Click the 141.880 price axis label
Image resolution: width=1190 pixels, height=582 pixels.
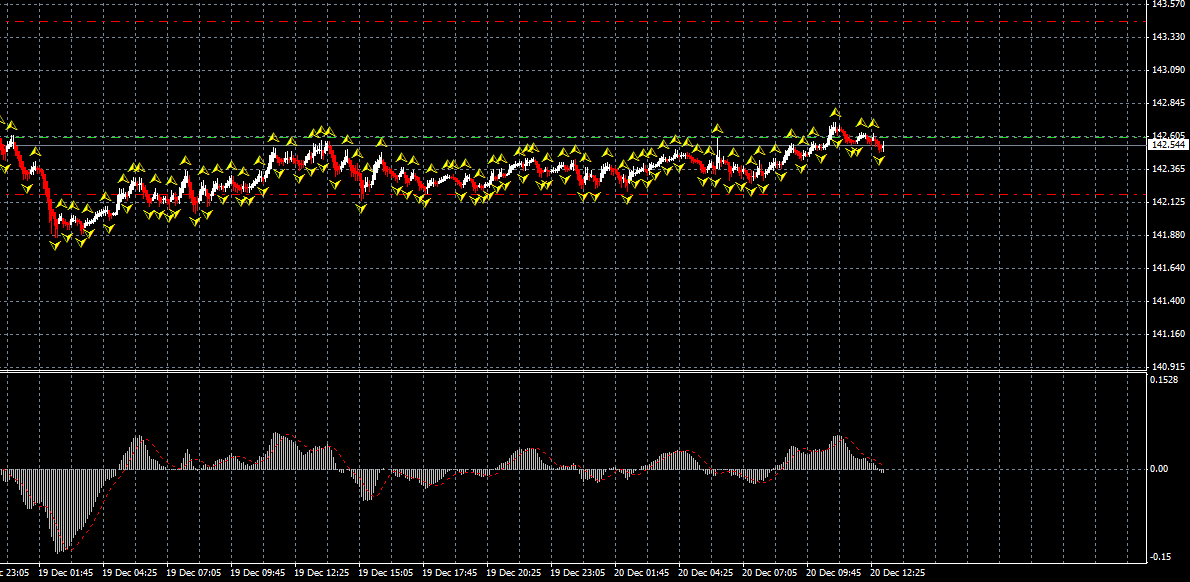pyautogui.click(x=1170, y=234)
